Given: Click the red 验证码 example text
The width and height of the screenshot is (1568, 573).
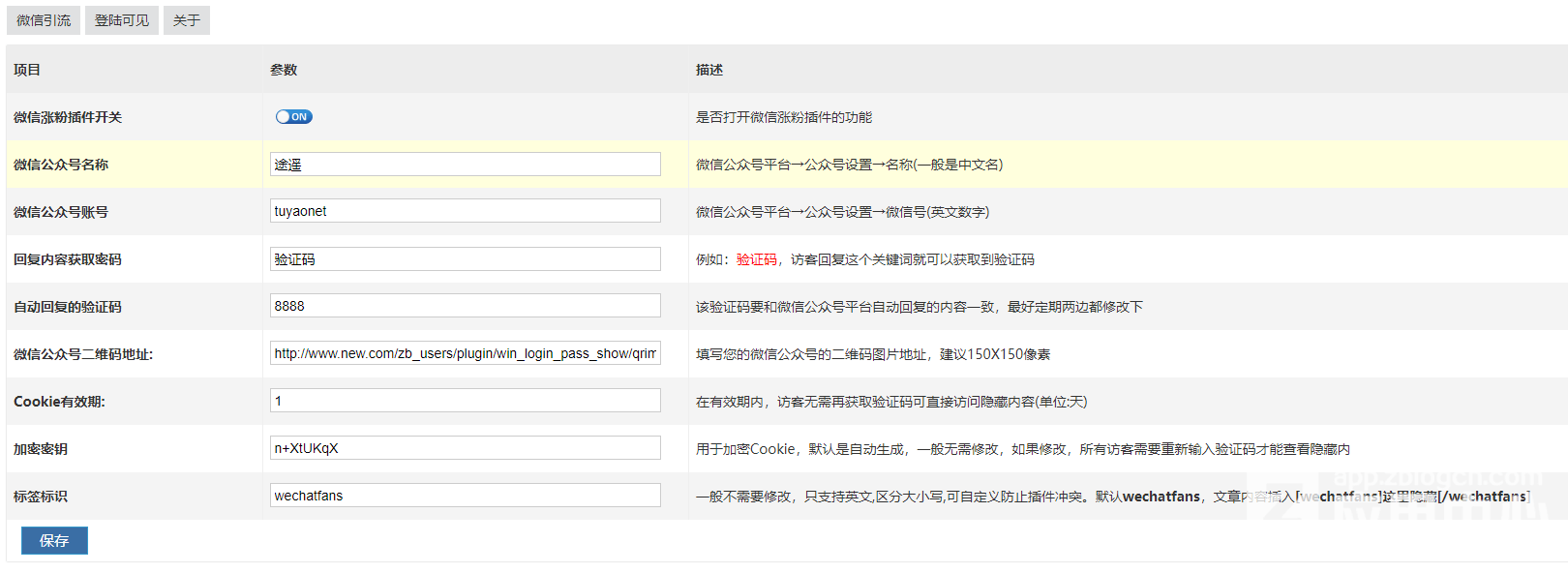Looking at the screenshot, I should pos(757,259).
